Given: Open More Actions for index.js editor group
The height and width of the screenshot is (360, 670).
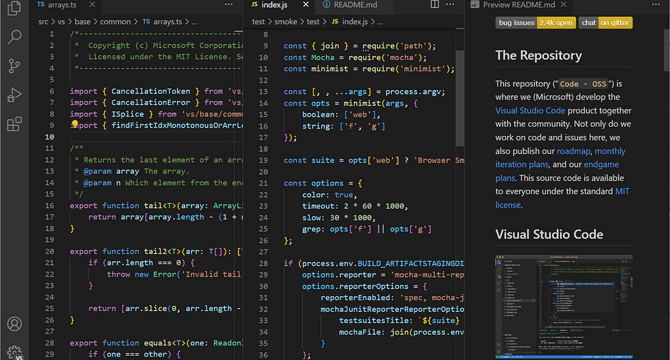Looking at the screenshot, I should coord(450,5).
